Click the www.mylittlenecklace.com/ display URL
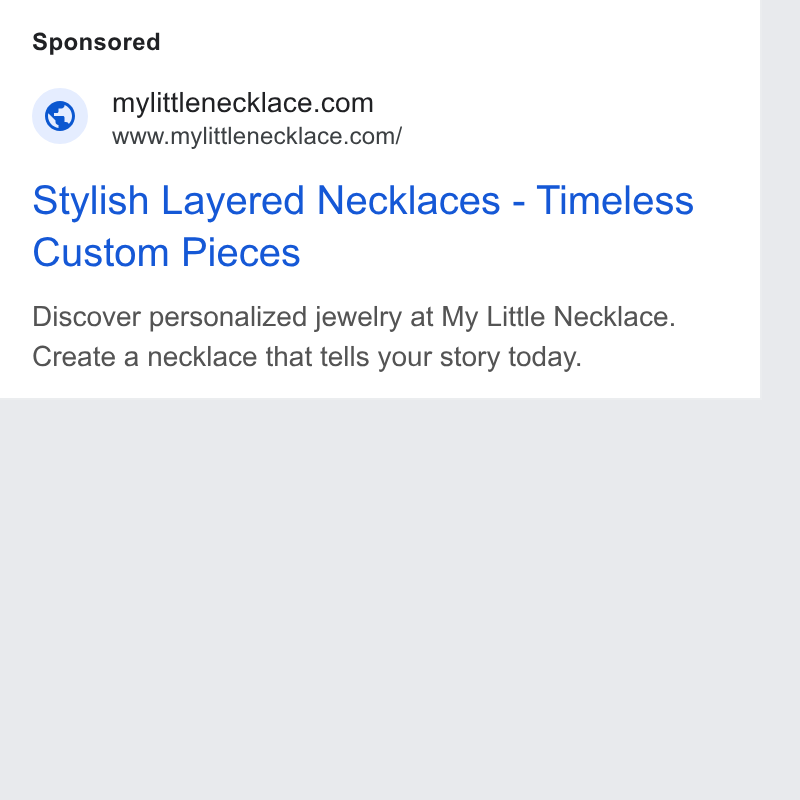This screenshot has width=800, height=800. point(257,137)
